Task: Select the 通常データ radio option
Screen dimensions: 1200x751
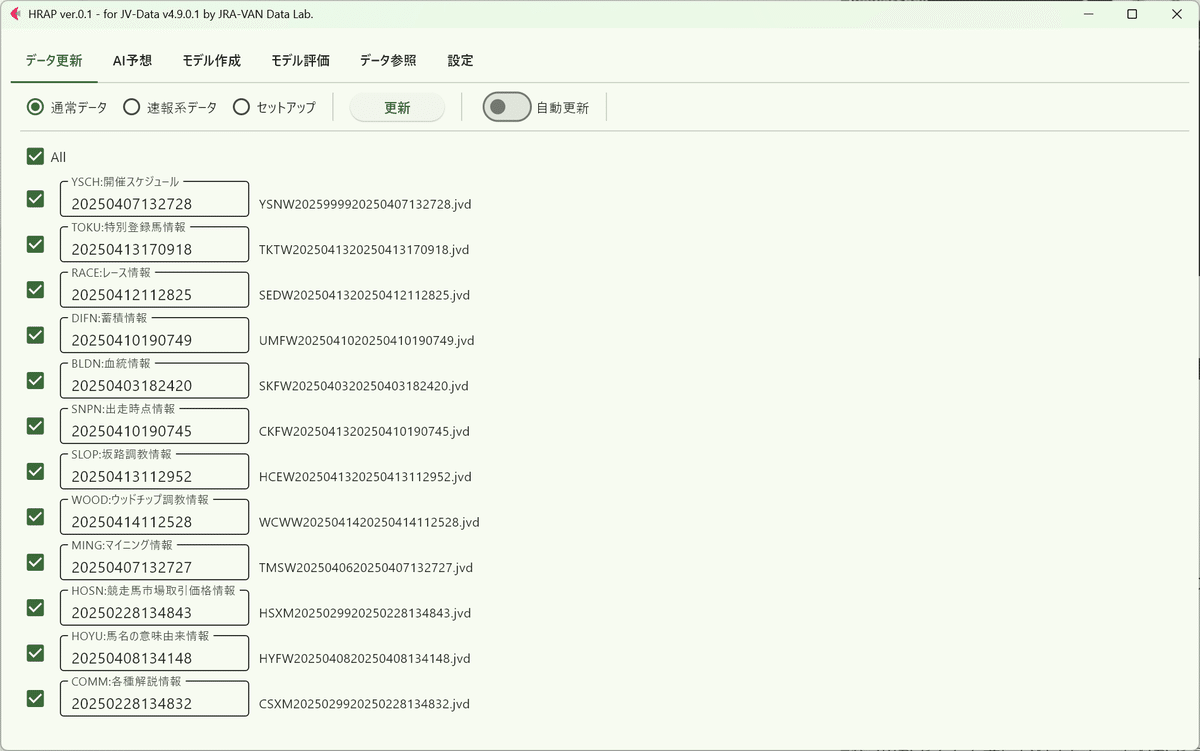Action: [35, 106]
